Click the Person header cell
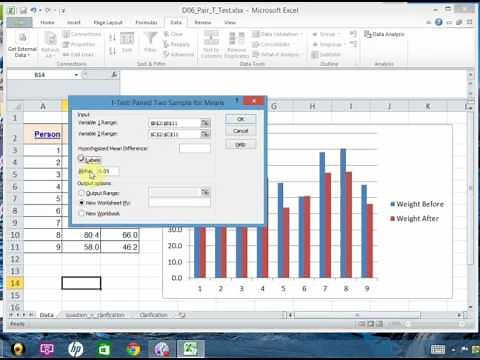The width and height of the screenshot is (480, 360). click(43, 134)
